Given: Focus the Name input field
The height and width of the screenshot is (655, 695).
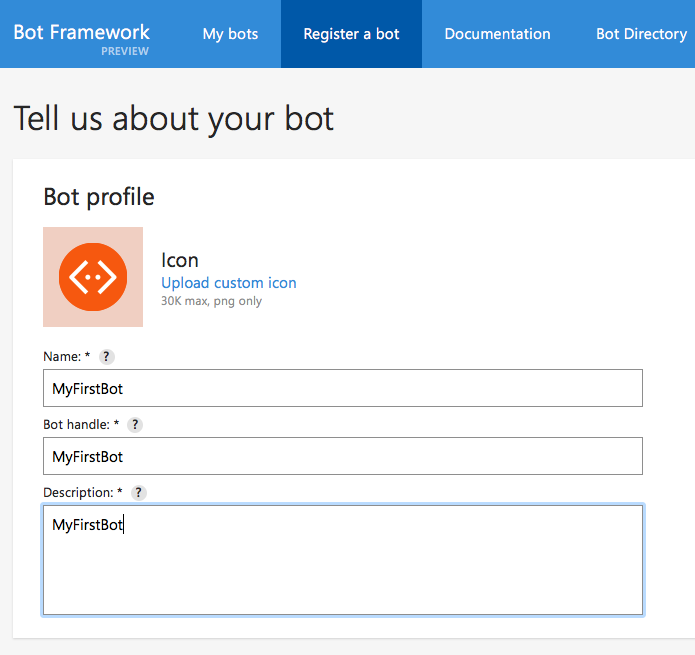Looking at the screenshot, I should (x=343, y=388).
